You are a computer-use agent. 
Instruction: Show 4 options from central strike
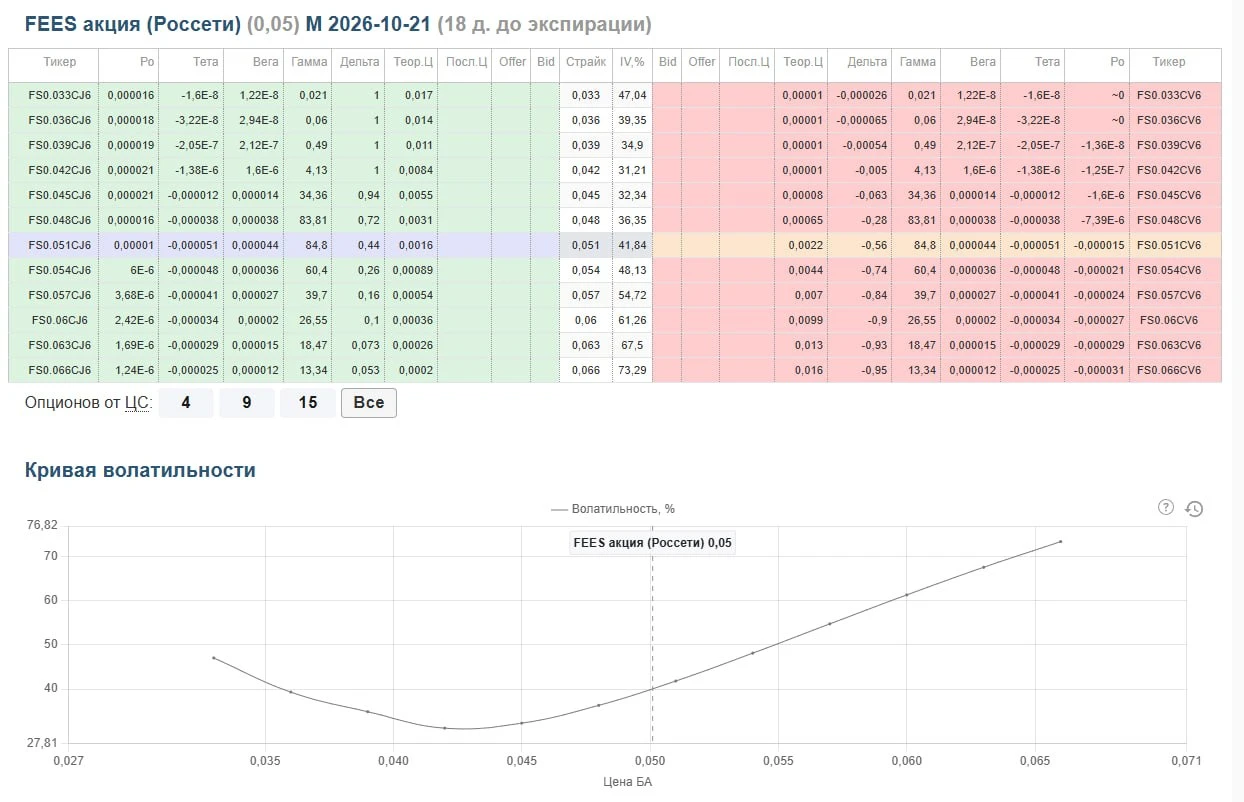pos(186,403)
